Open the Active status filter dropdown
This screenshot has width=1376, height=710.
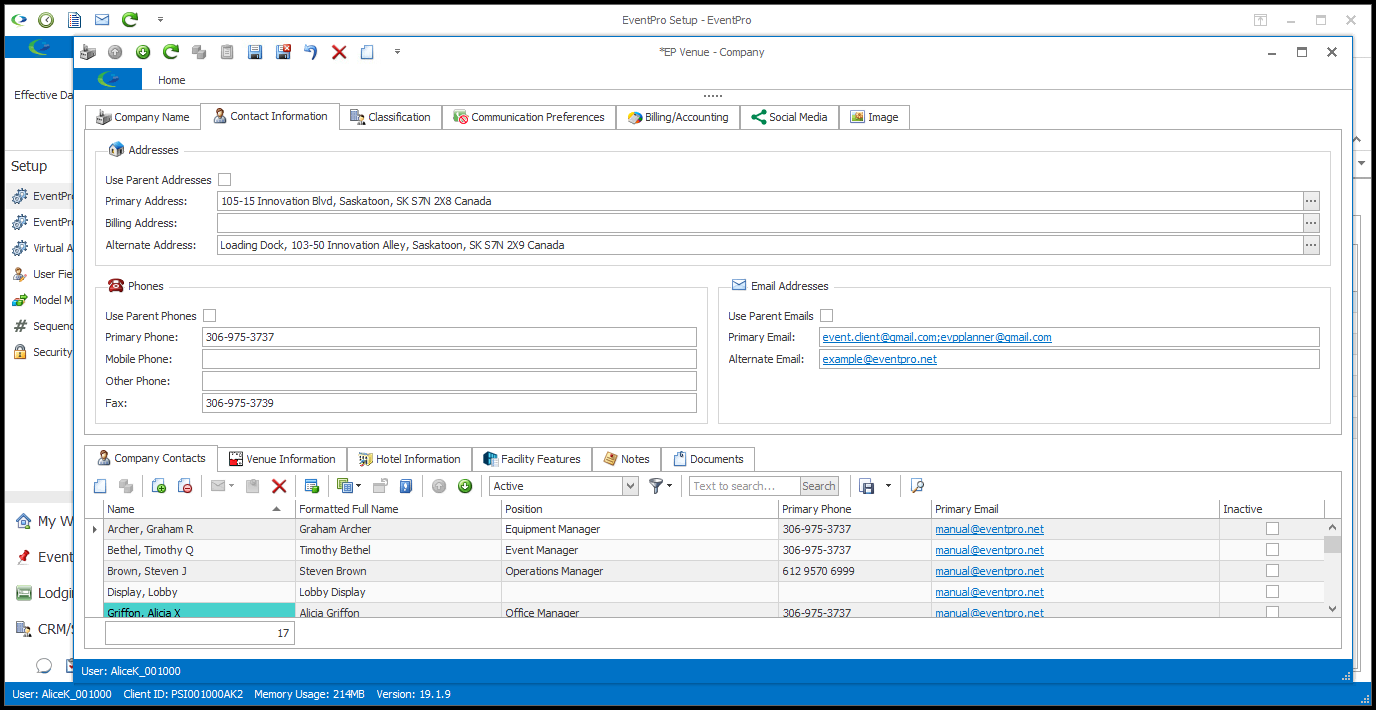pos(630,486)
